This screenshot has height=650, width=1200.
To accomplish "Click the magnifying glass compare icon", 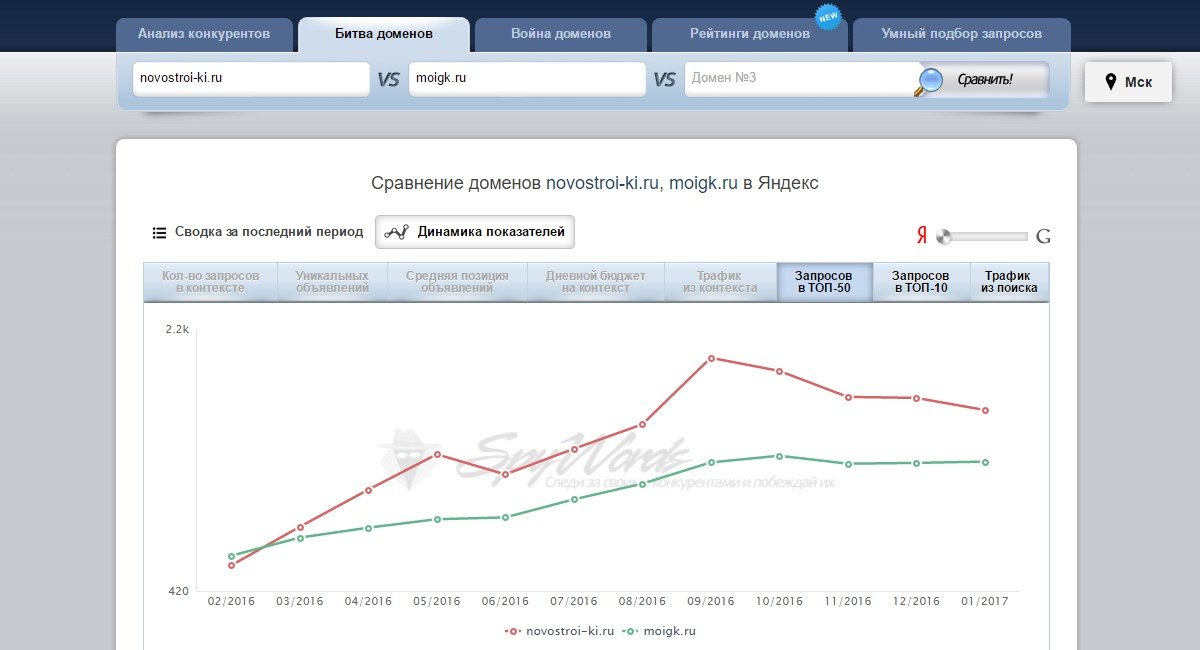I will click(x=929, y=81).
